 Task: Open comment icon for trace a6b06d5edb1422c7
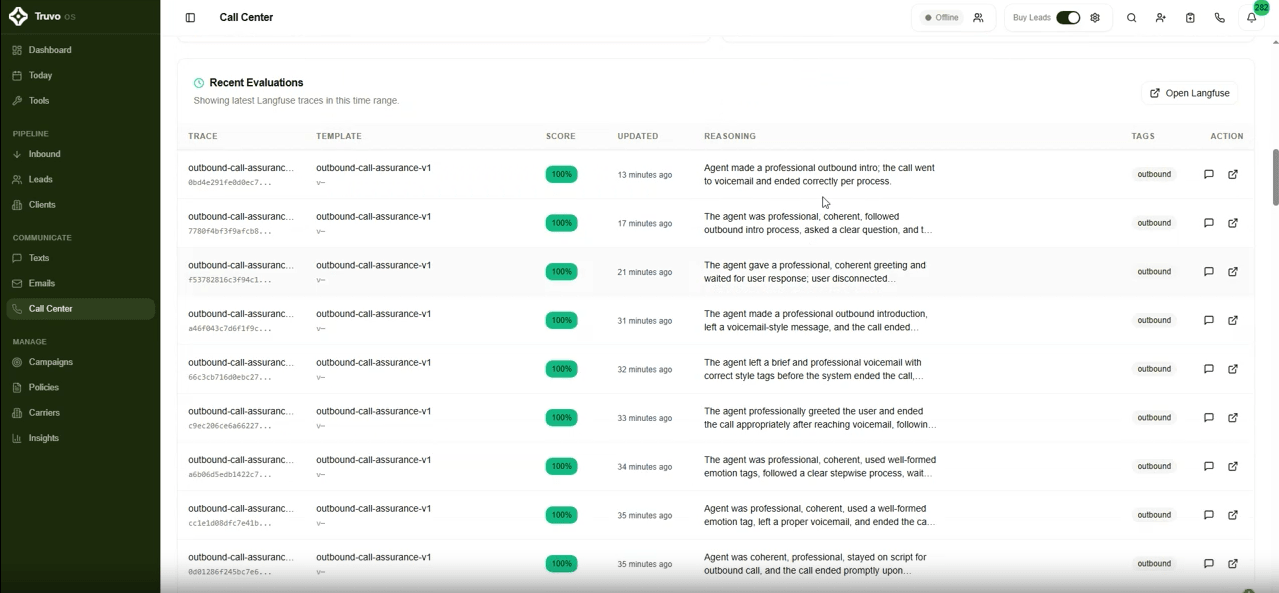pos(1208,466)
